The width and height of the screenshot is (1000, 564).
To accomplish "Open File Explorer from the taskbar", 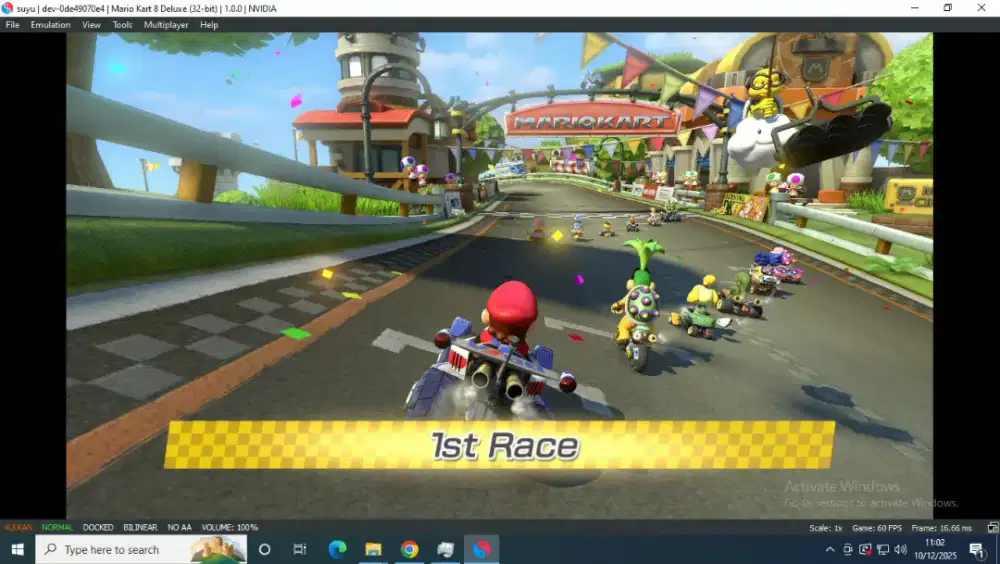I will tap(373, 549).
